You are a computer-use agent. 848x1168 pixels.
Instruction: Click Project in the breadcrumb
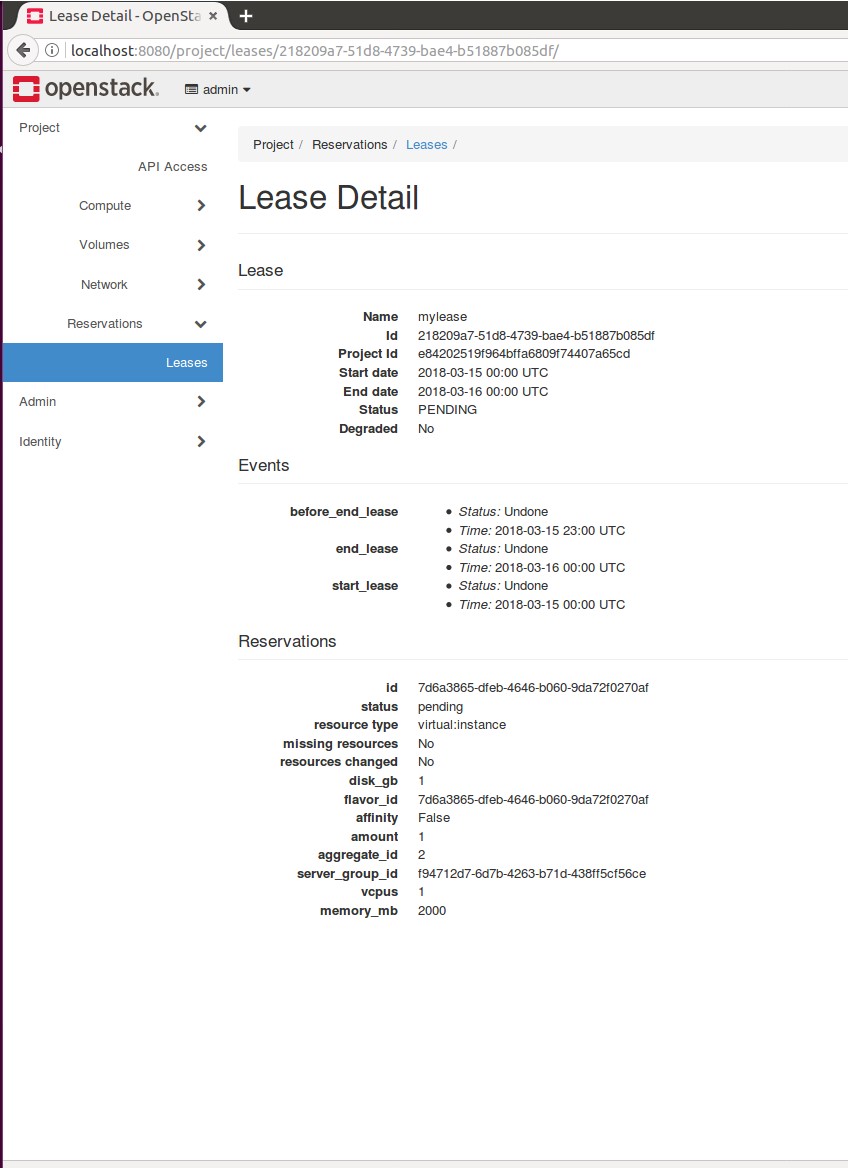[273, 145]
